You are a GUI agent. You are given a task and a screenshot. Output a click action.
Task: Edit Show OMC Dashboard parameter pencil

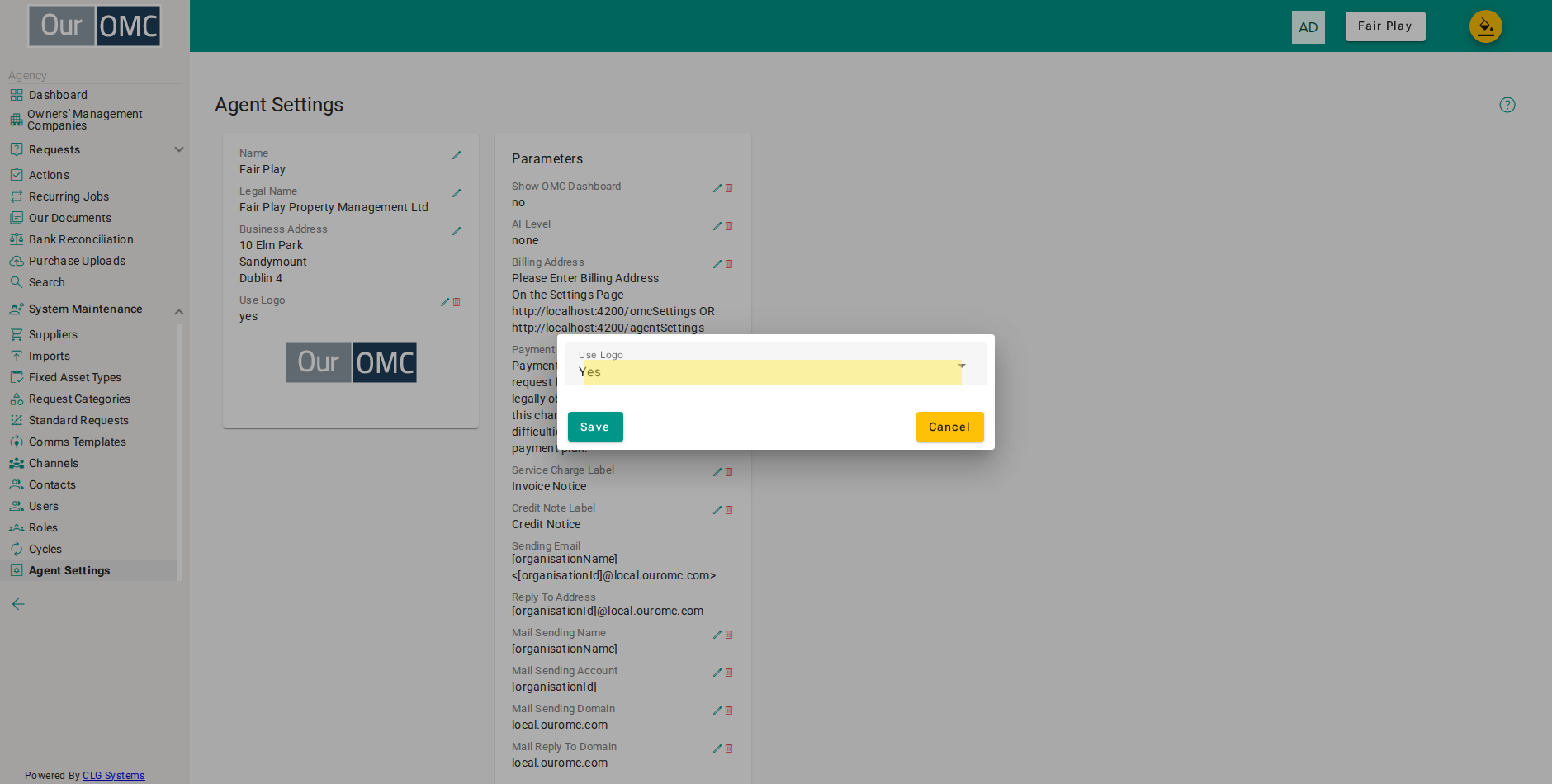(717, 188)
